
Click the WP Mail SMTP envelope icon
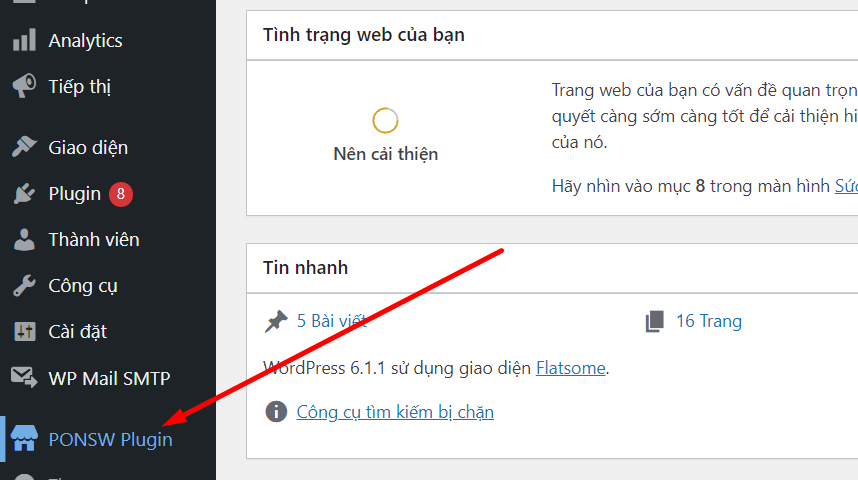pos(24,377)
